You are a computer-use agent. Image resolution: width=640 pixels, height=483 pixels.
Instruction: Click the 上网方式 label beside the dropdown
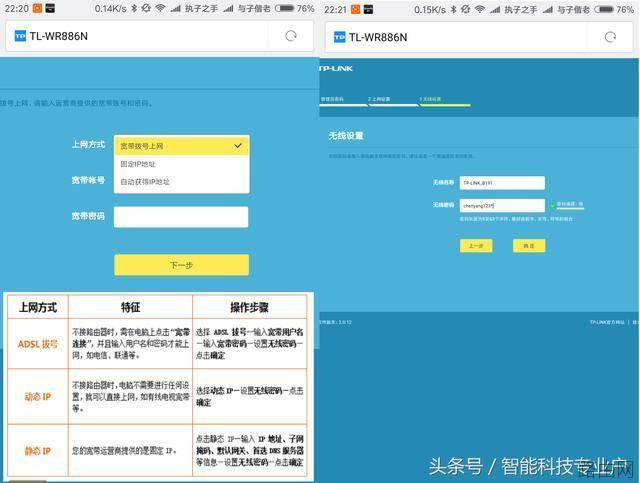[88, 144]
